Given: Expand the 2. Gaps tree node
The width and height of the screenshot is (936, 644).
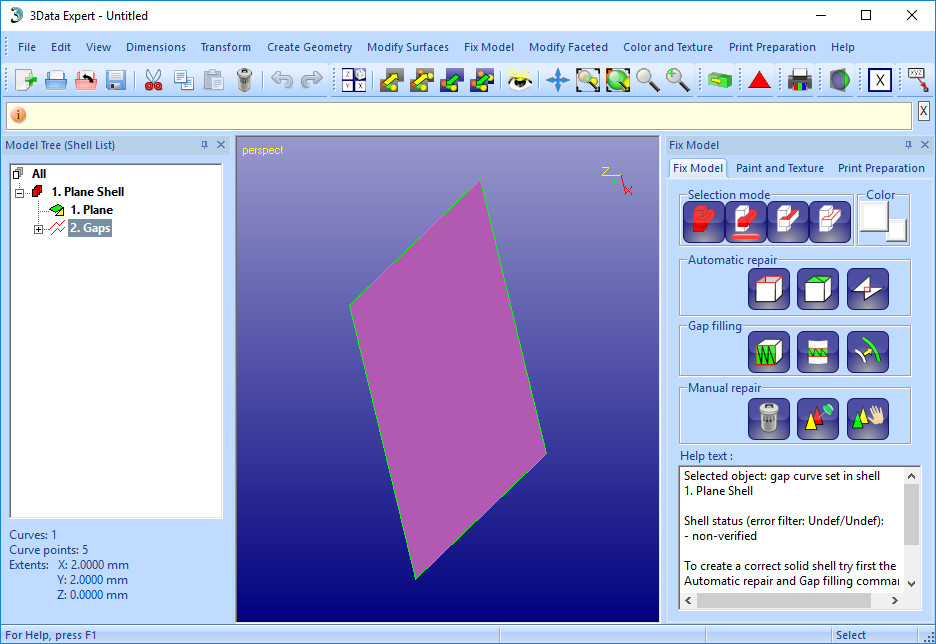Looking at the screenshot, I should pyautogui.click(x=38, y=229).
